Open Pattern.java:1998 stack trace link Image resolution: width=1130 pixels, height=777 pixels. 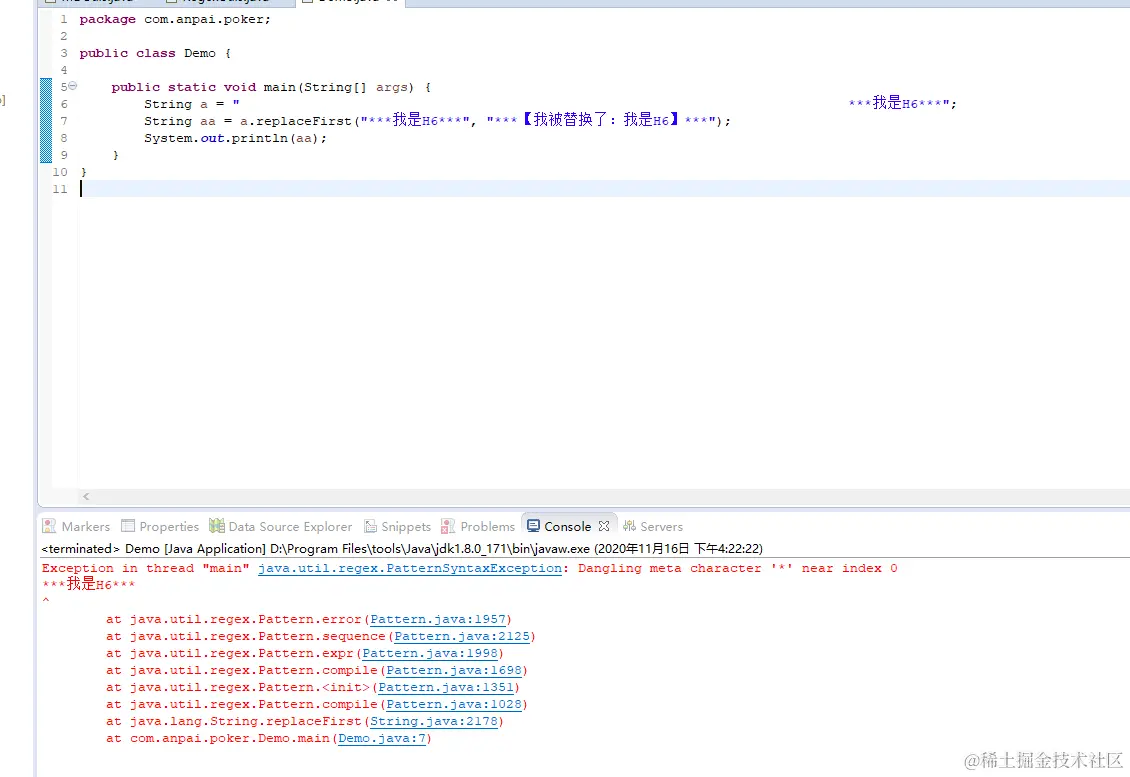(x=430, y=653)
